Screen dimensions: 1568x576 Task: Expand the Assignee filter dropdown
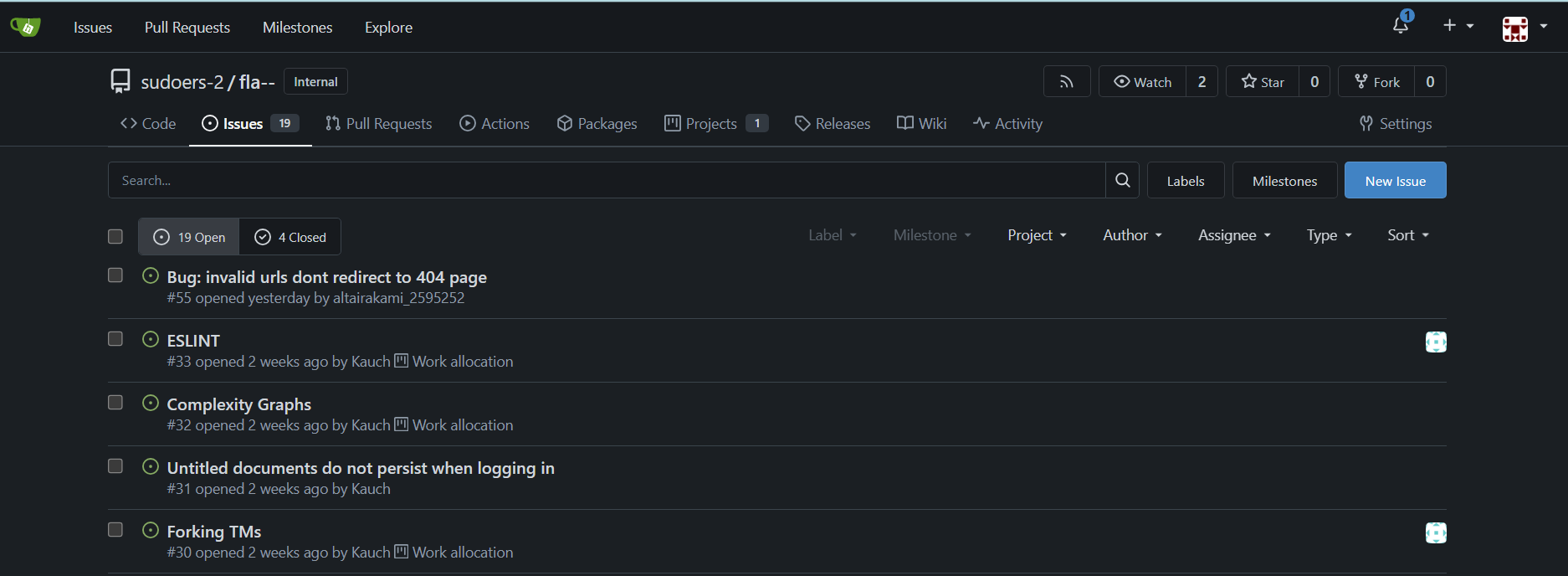1234,235
